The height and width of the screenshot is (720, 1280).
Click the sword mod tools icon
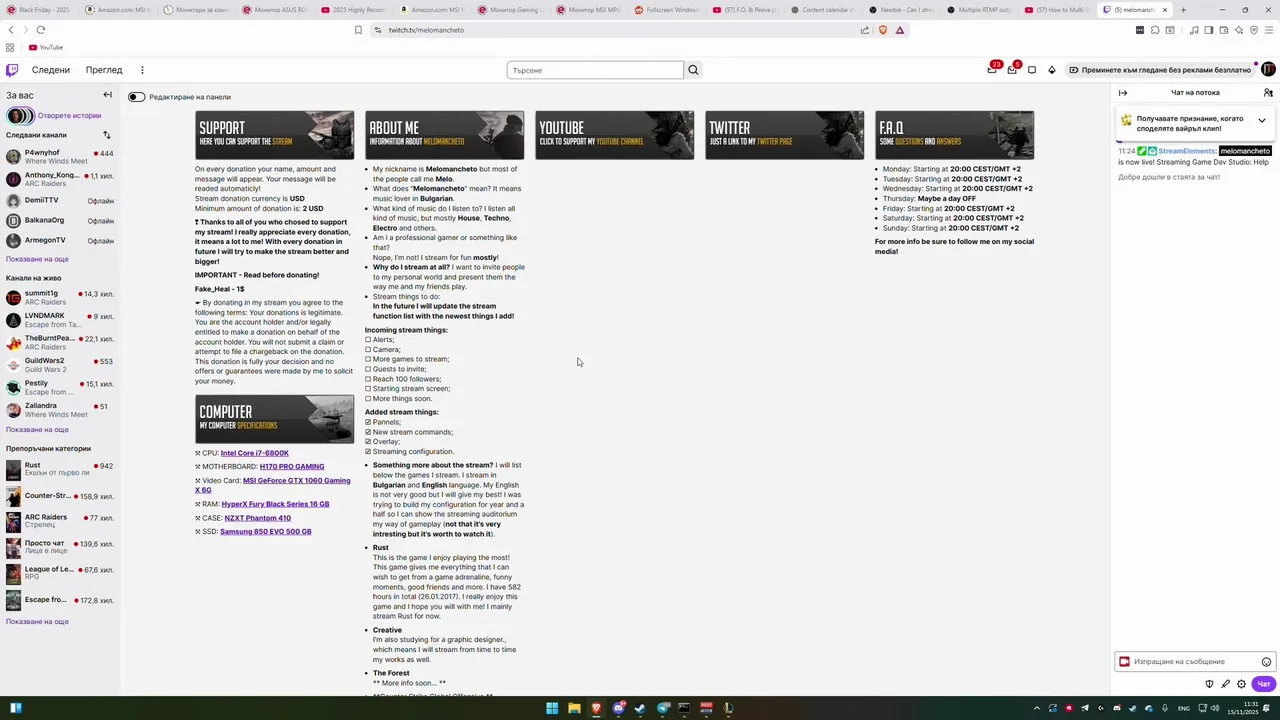[1225, 684]
